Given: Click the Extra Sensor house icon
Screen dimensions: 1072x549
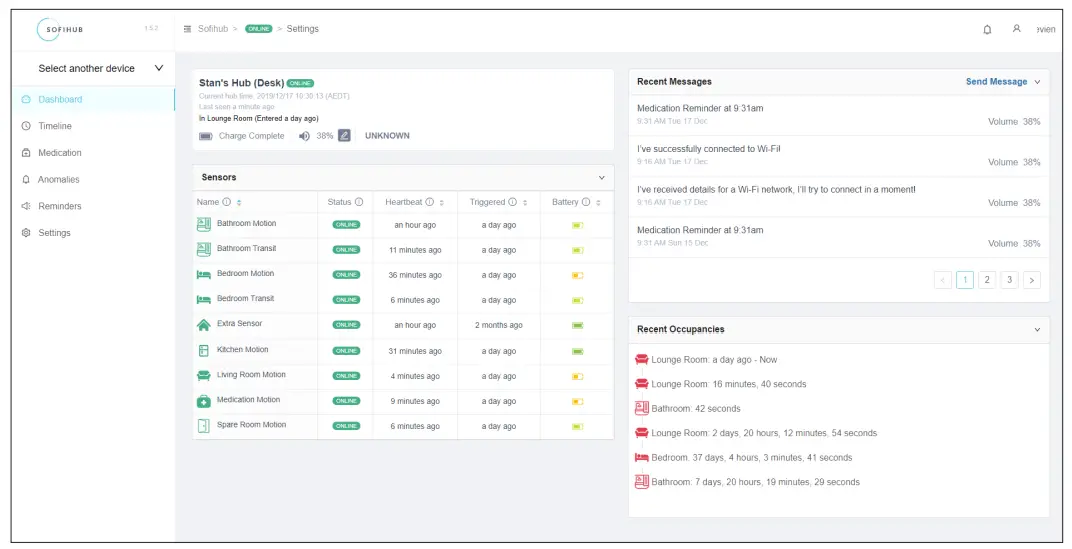Looking at the screenshot, I should [x=204, y=325].
